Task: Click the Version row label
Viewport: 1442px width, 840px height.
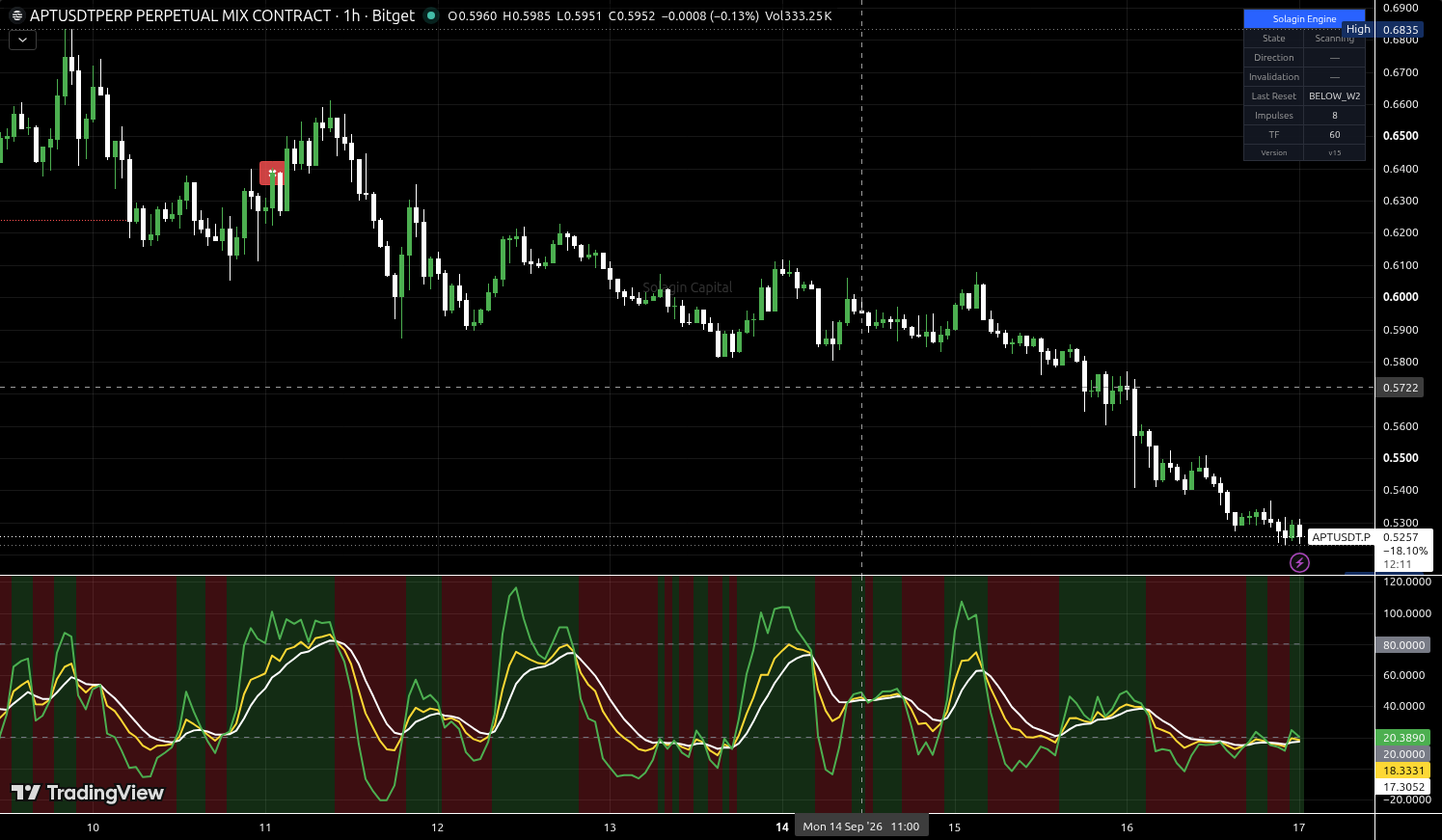Action: click(x=1273, y=152)
